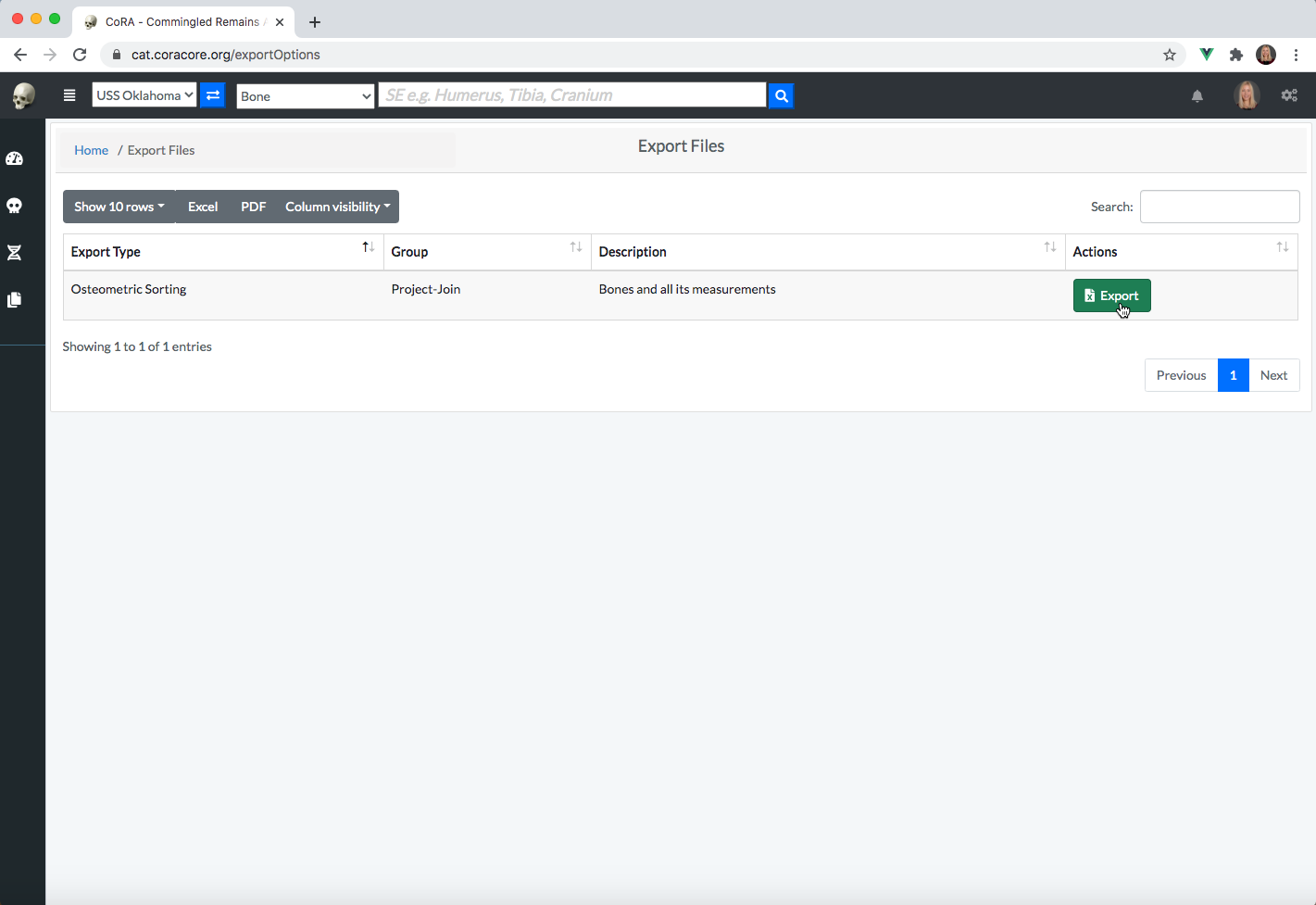This screenshot has width=1316, height=905.
Task: Click the Excel export button
Action: (203, 207)
